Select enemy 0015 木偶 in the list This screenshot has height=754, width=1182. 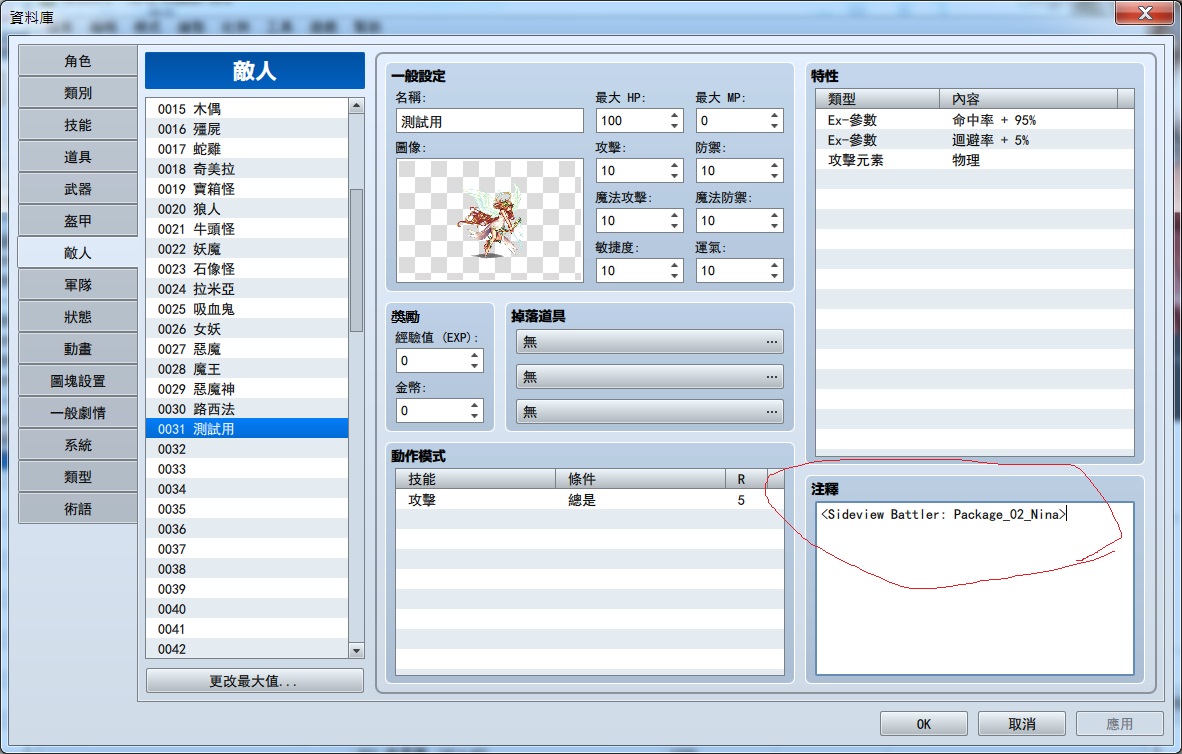coord(247,109)
